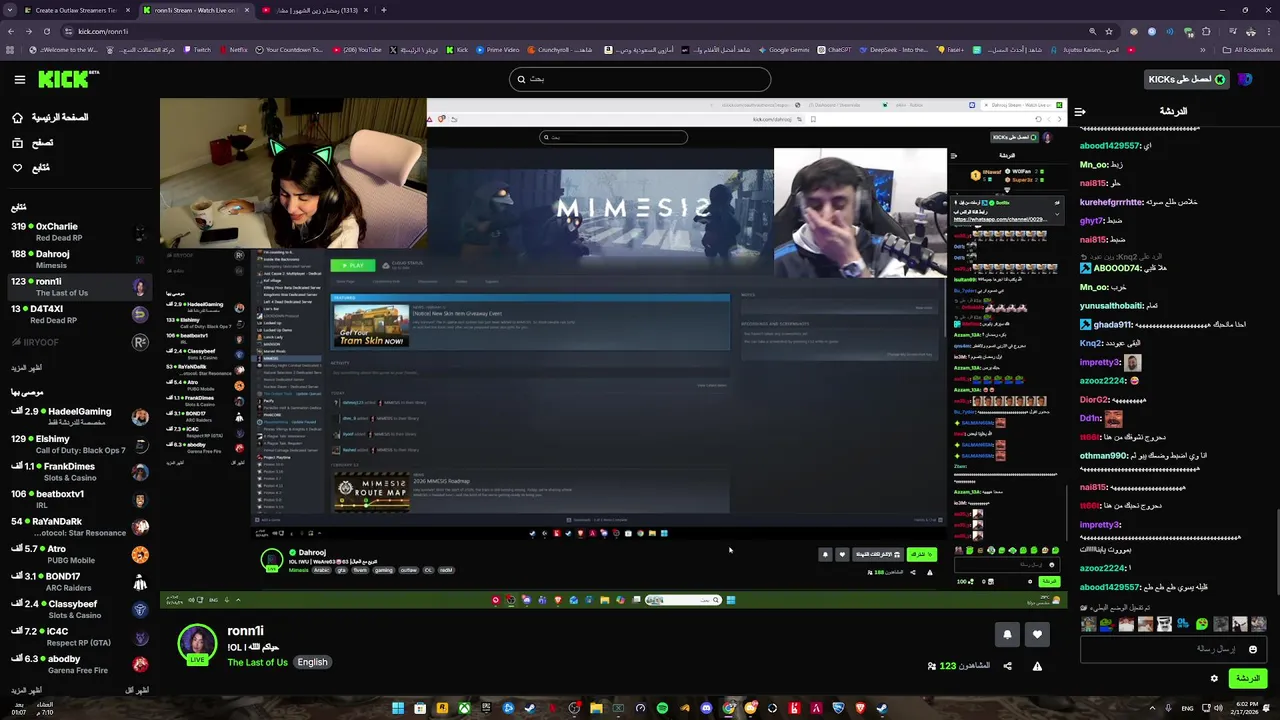
Task: Click the green KICKs purchase button
Action: coord(1186,79)
